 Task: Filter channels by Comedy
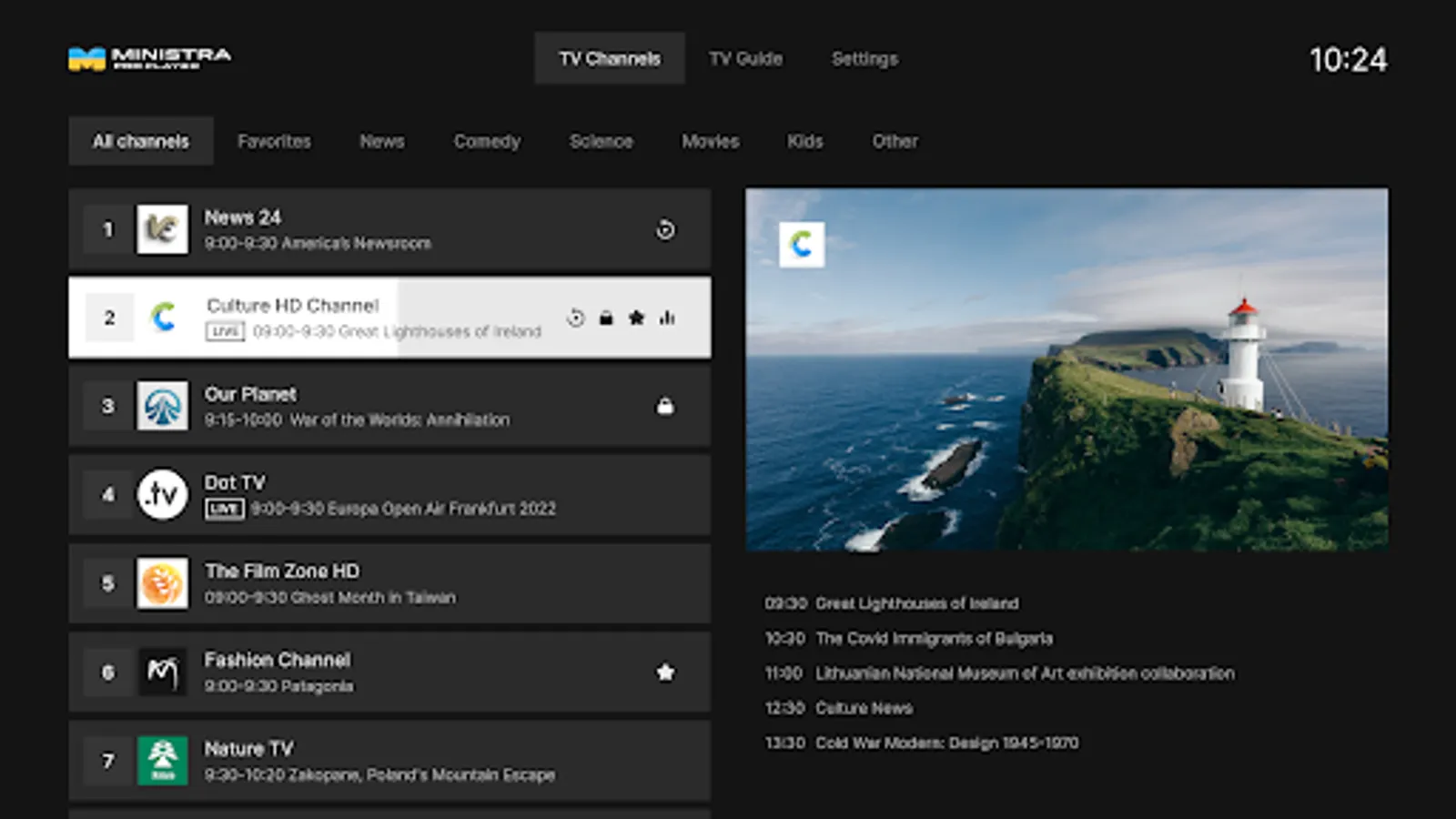click(x=487, y=141)
